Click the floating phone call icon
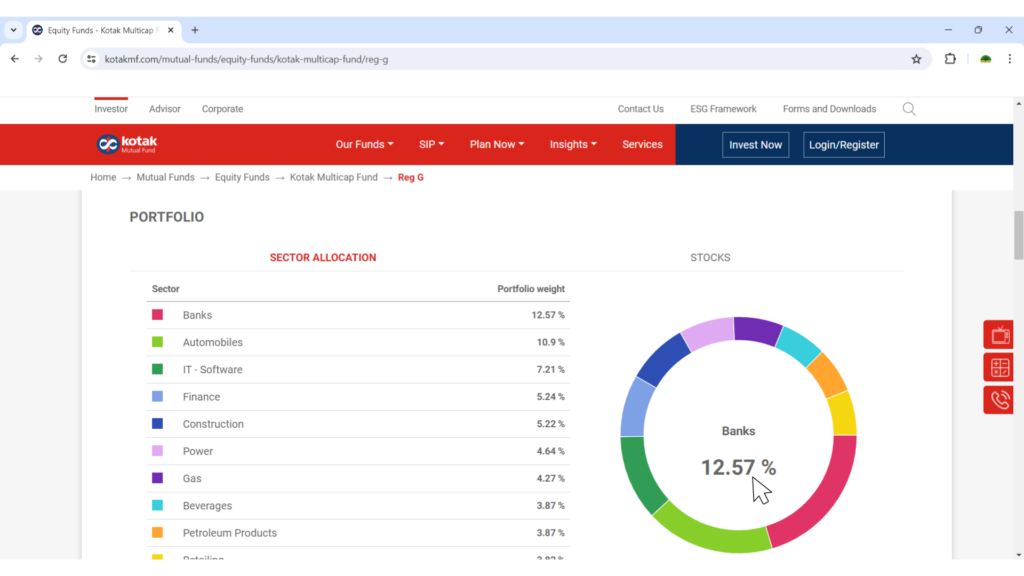 (x=999, y=400)
